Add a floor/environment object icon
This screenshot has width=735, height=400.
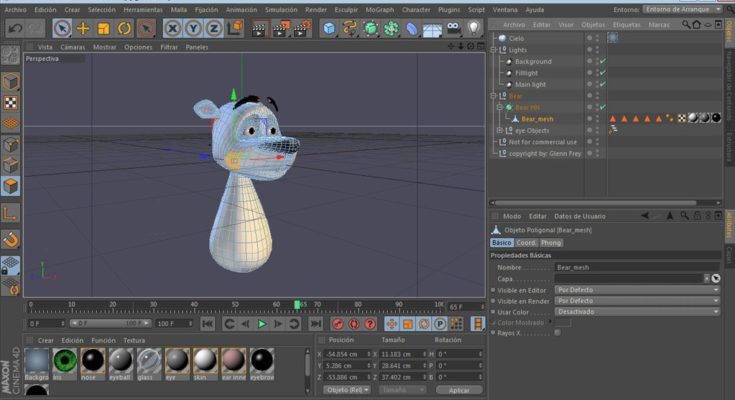(x=432, y=30)
